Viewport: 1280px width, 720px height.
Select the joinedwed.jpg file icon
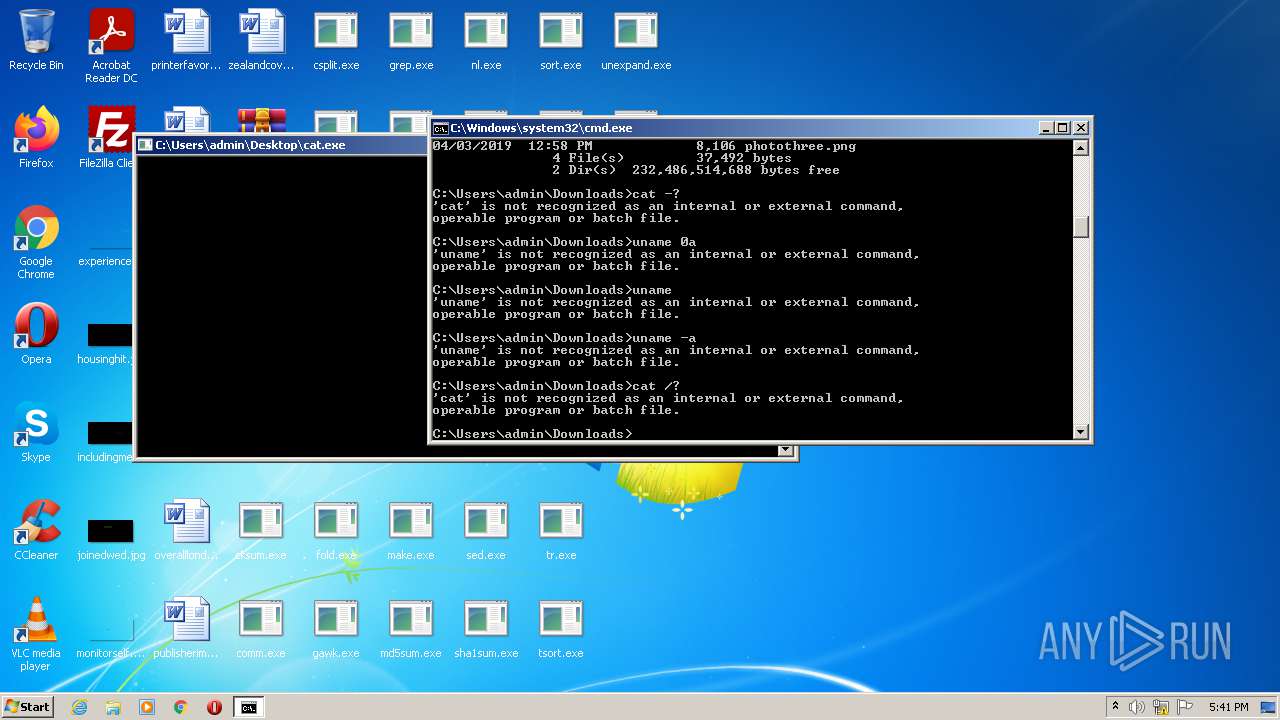click(x=111, y=538)
